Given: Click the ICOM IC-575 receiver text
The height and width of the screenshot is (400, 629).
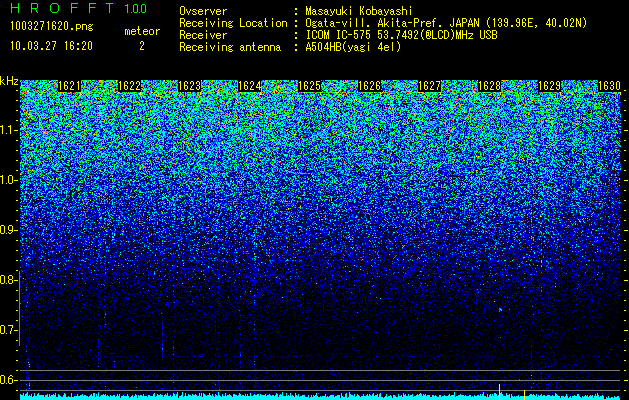Looking at the screenshot, I should (401, 35).
